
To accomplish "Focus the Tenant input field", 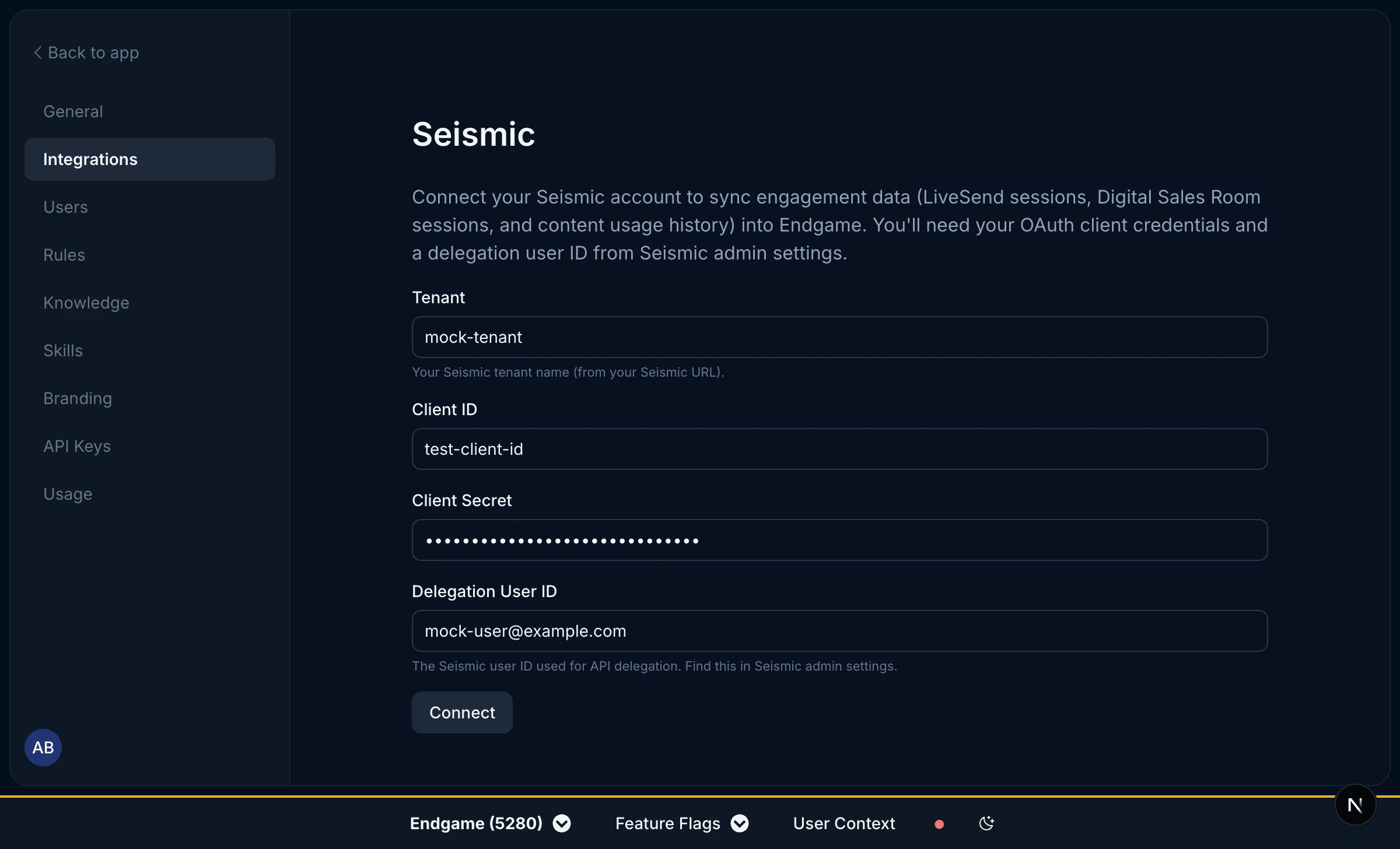I will 839,337.
